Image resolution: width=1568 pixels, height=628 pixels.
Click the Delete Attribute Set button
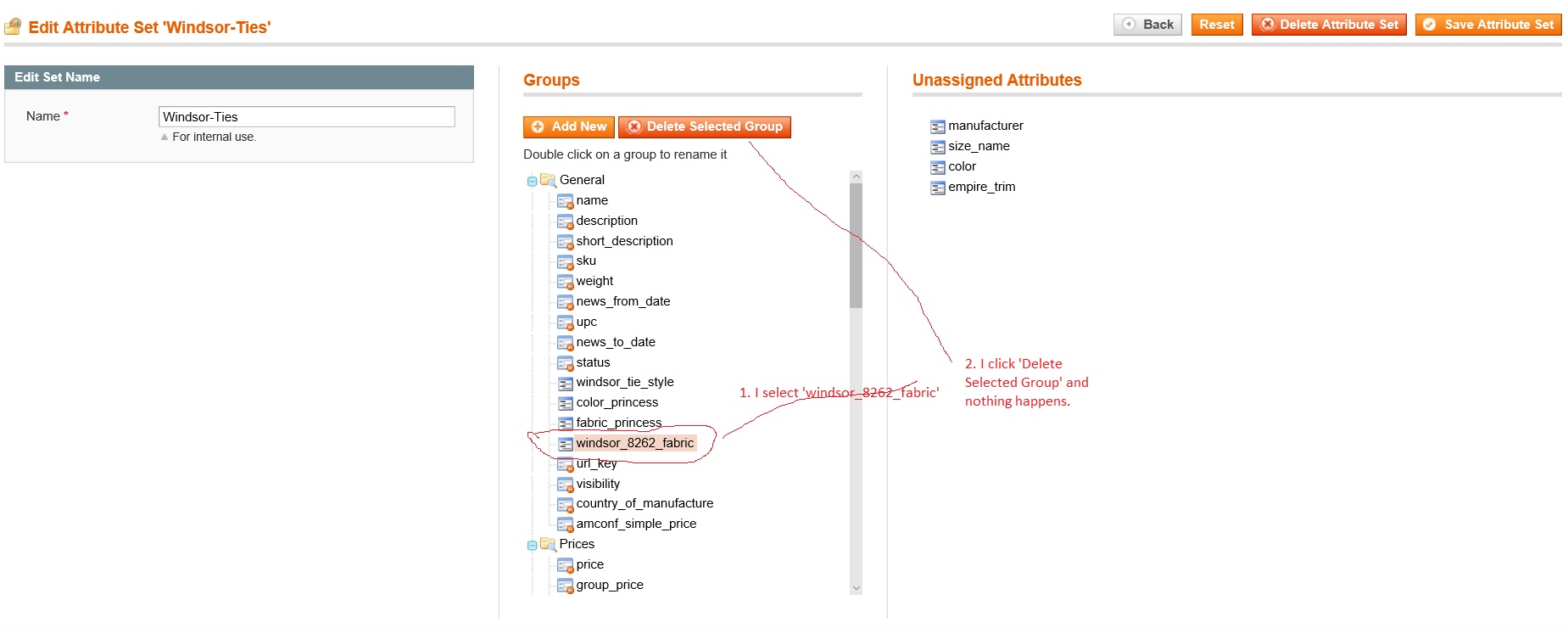pos(1328,25)
